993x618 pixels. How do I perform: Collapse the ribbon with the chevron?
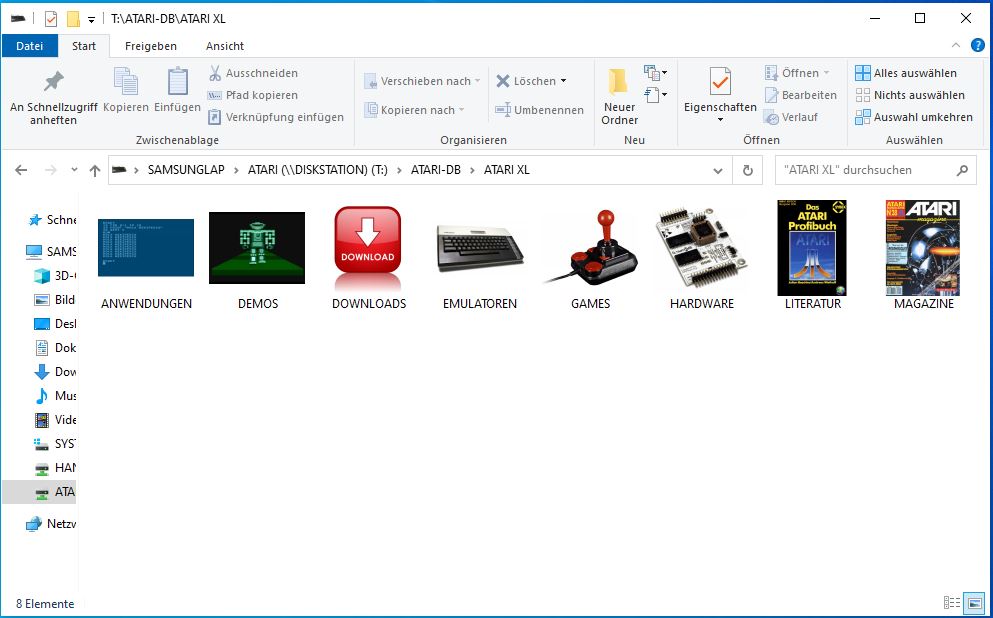point(956,45)
